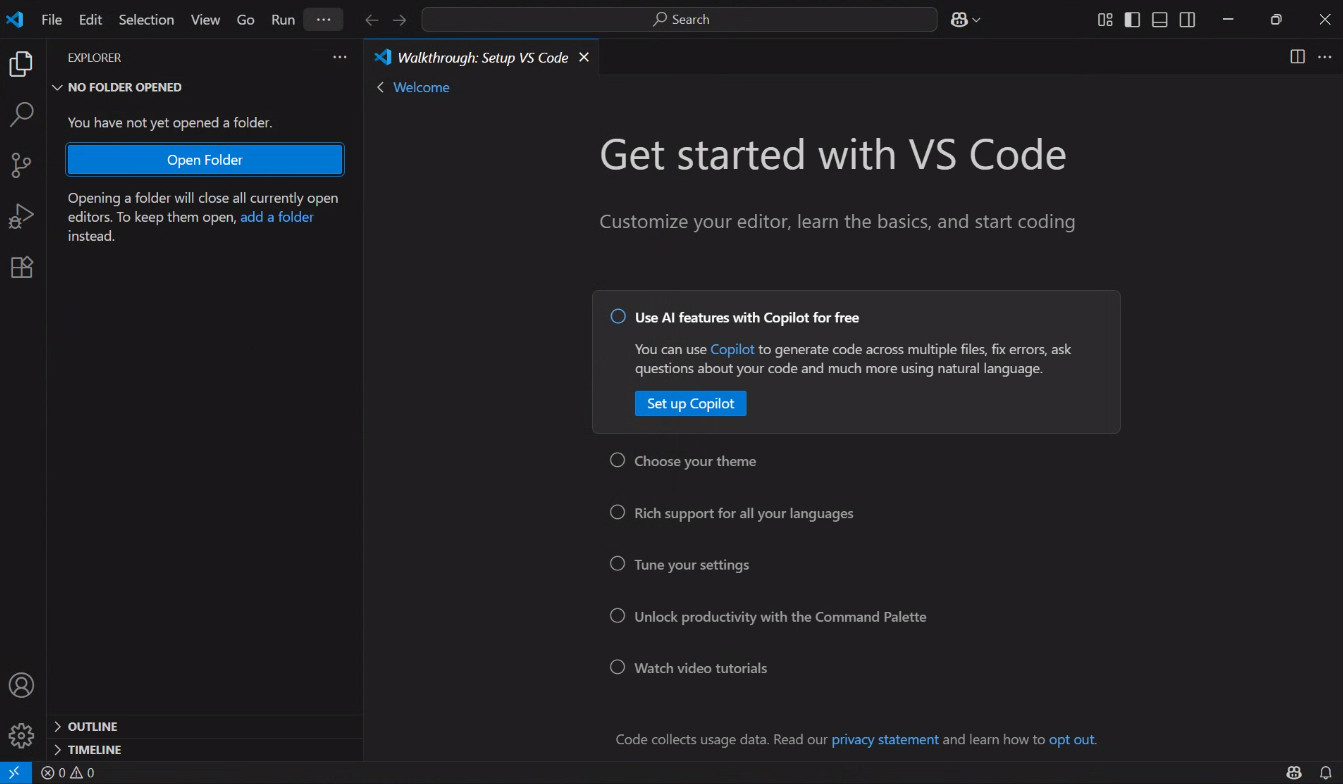
Task: Mark 'Choose your theme' step circle
Action: point(618,460)
